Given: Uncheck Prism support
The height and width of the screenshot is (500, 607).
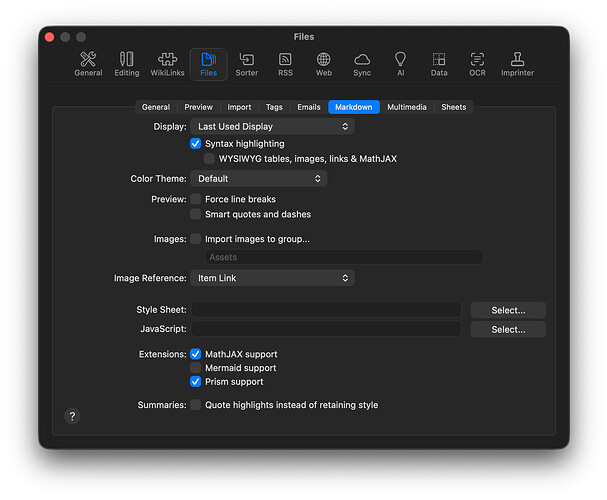Looking at the screenshot, I should click(x=195, y=382).
